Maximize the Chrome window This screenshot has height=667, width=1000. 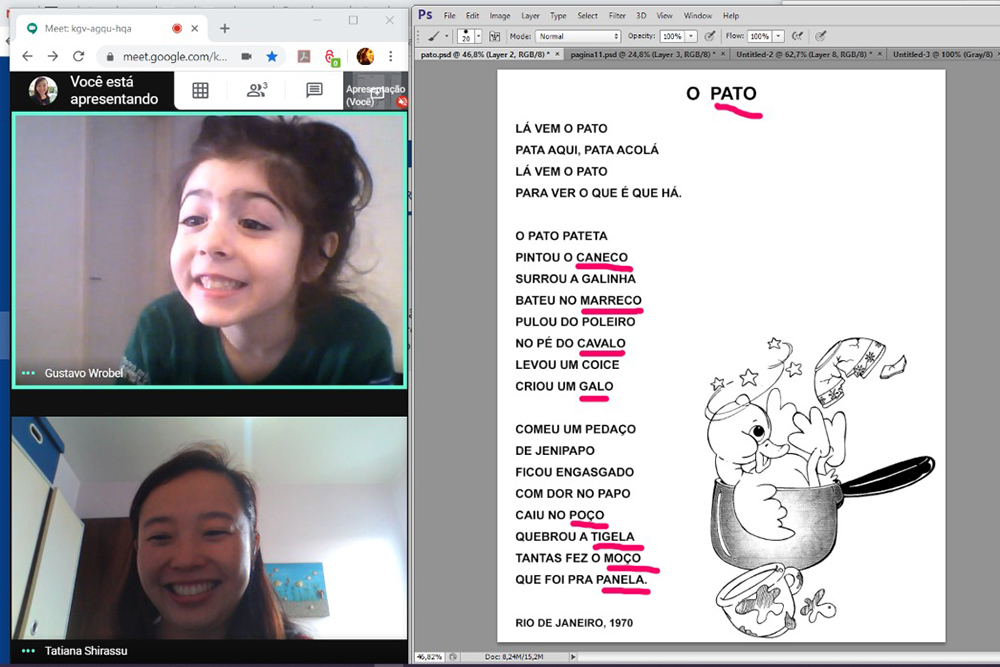353,20
